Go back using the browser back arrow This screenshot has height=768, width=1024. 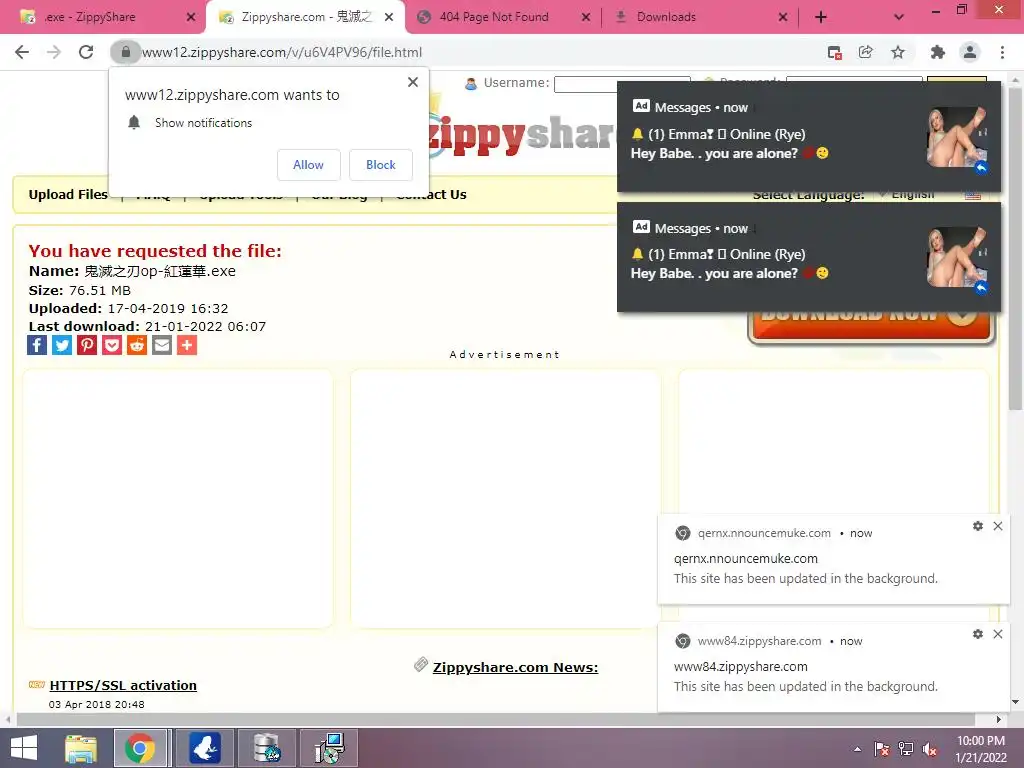point(22,52)
